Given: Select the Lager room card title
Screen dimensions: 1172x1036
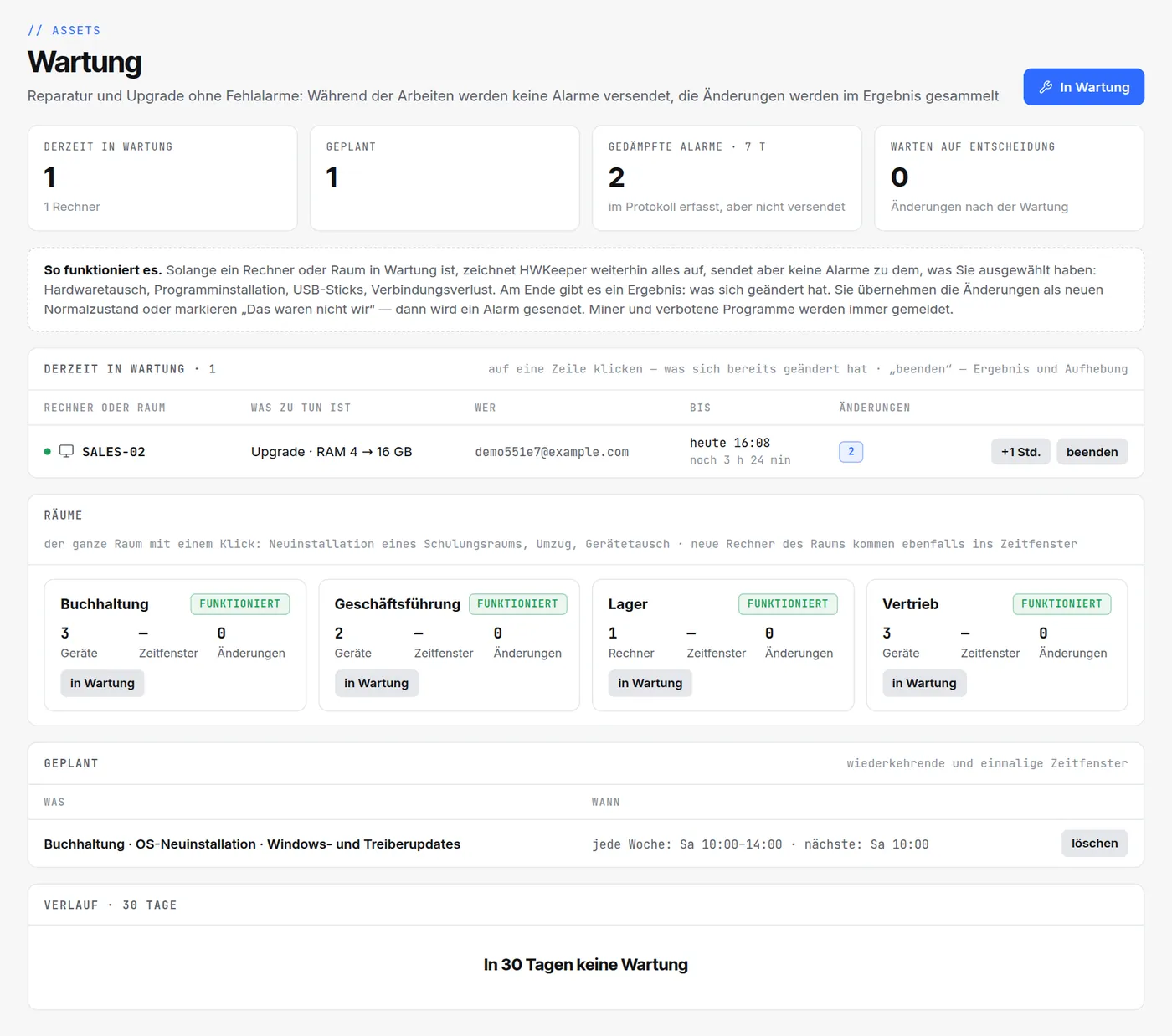Looking at the screenshot, I should tap(628, 604).
